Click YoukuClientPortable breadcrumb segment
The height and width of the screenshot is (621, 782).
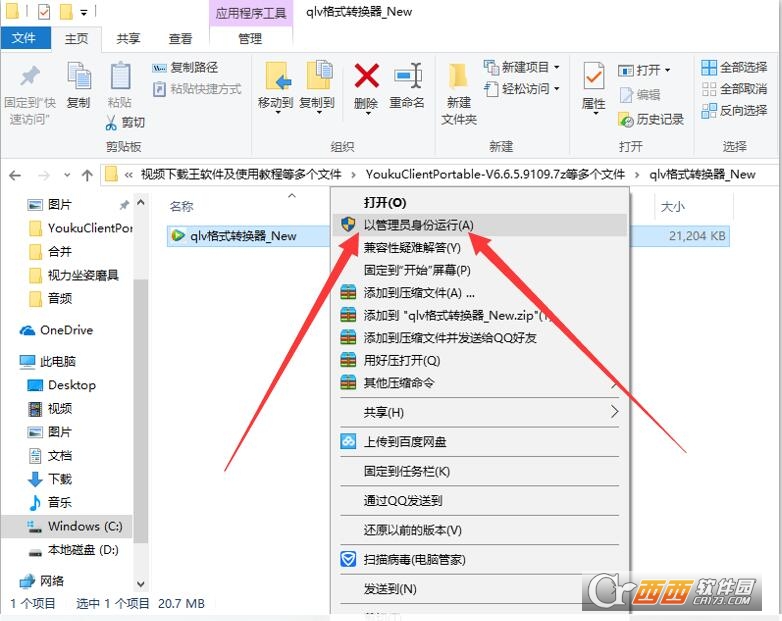pyautogui.click(x=495, y=175)
